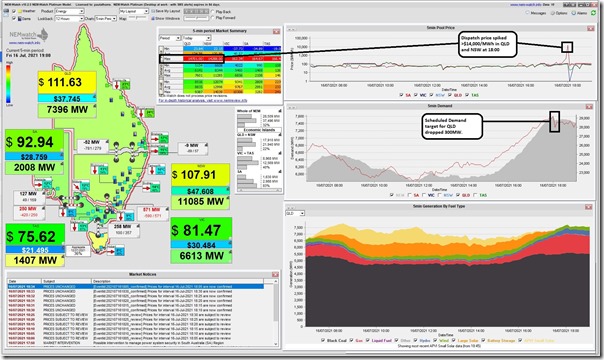
Task: Toggle the Dams checkbox in the toolbar
Action: [14, 18]
